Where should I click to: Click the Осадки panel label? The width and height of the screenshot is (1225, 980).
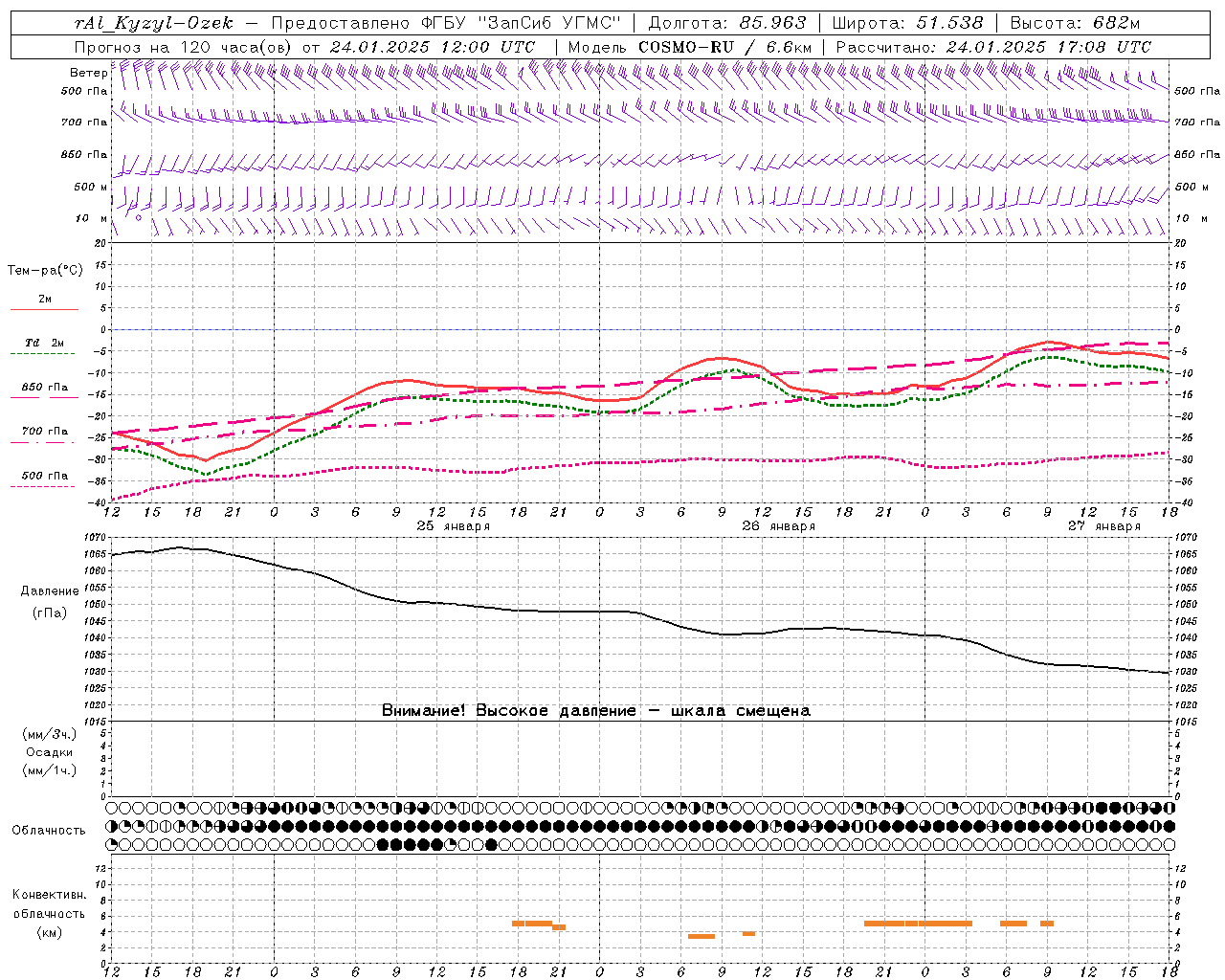pyautogui.click(x=49, y=752)
